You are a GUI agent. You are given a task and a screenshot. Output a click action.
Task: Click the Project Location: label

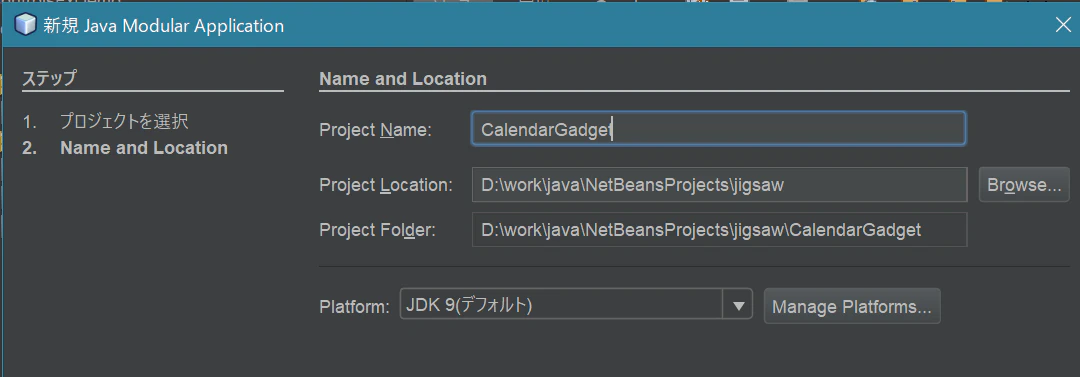click(386, 185)
